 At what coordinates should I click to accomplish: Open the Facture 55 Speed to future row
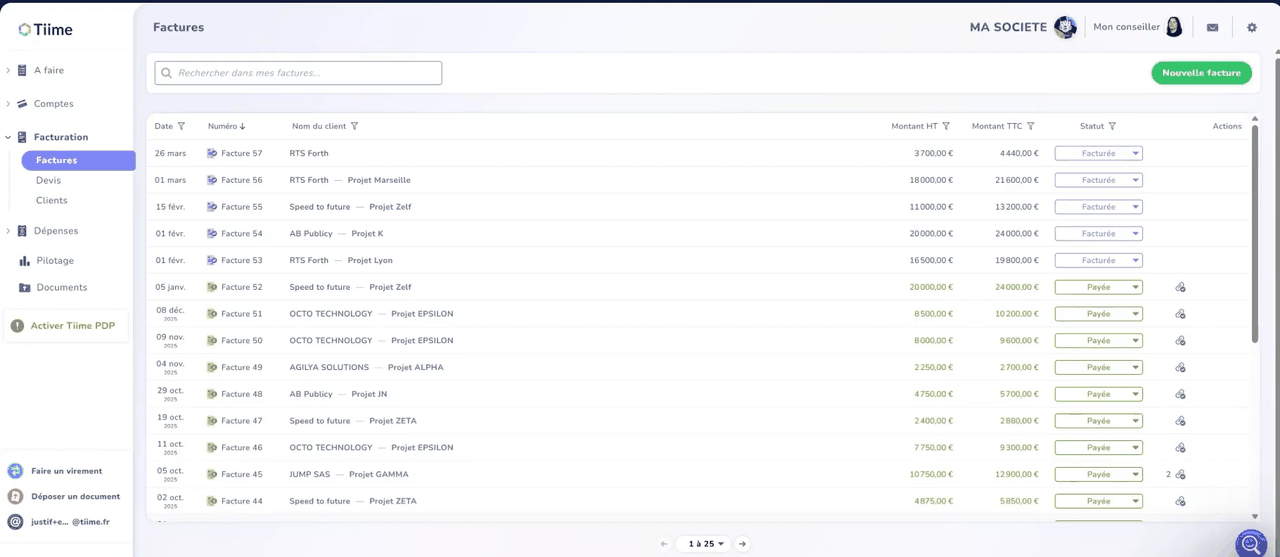(698, 207)
